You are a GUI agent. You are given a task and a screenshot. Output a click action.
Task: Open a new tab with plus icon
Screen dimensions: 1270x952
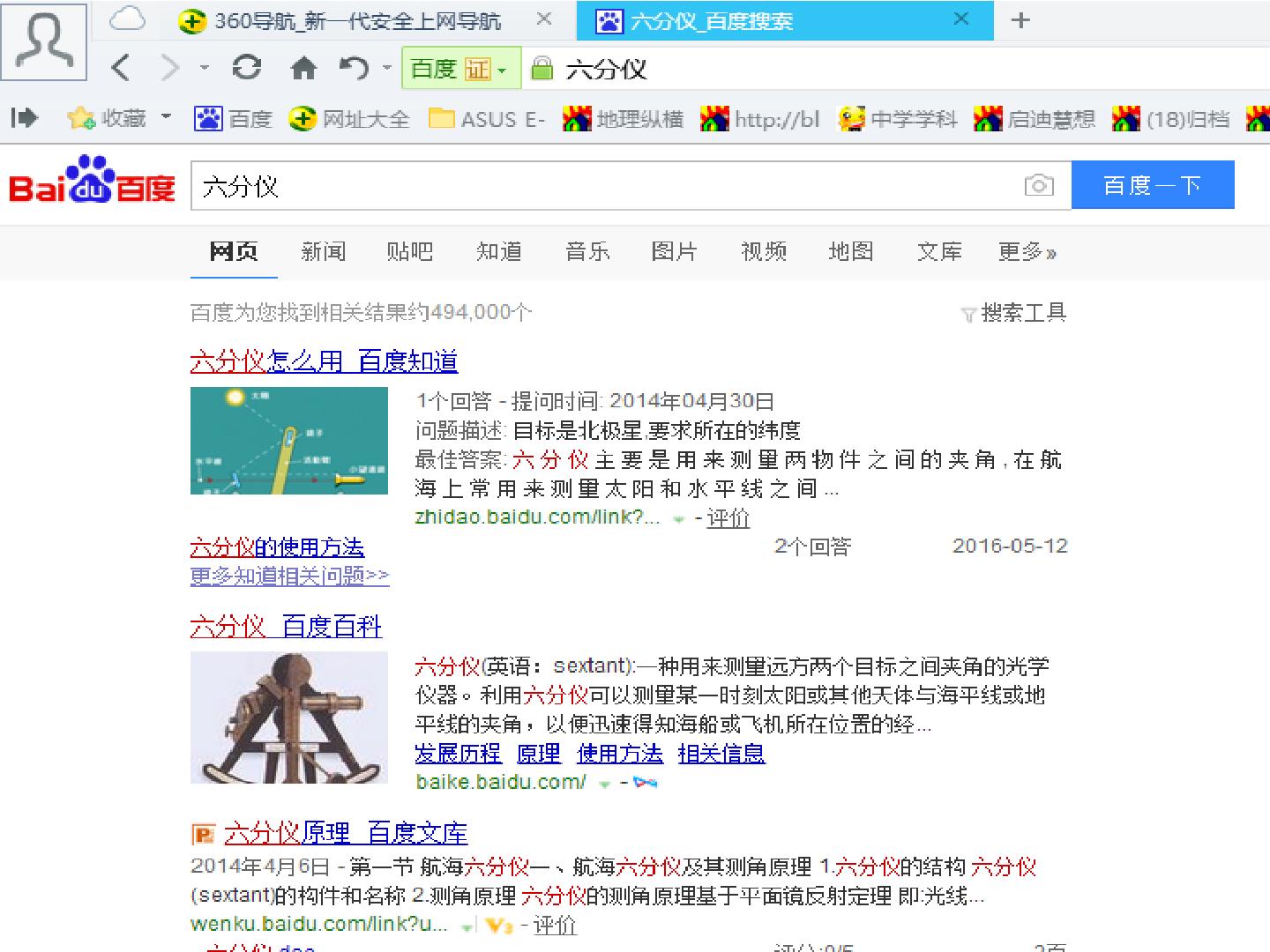(1020, 20)
